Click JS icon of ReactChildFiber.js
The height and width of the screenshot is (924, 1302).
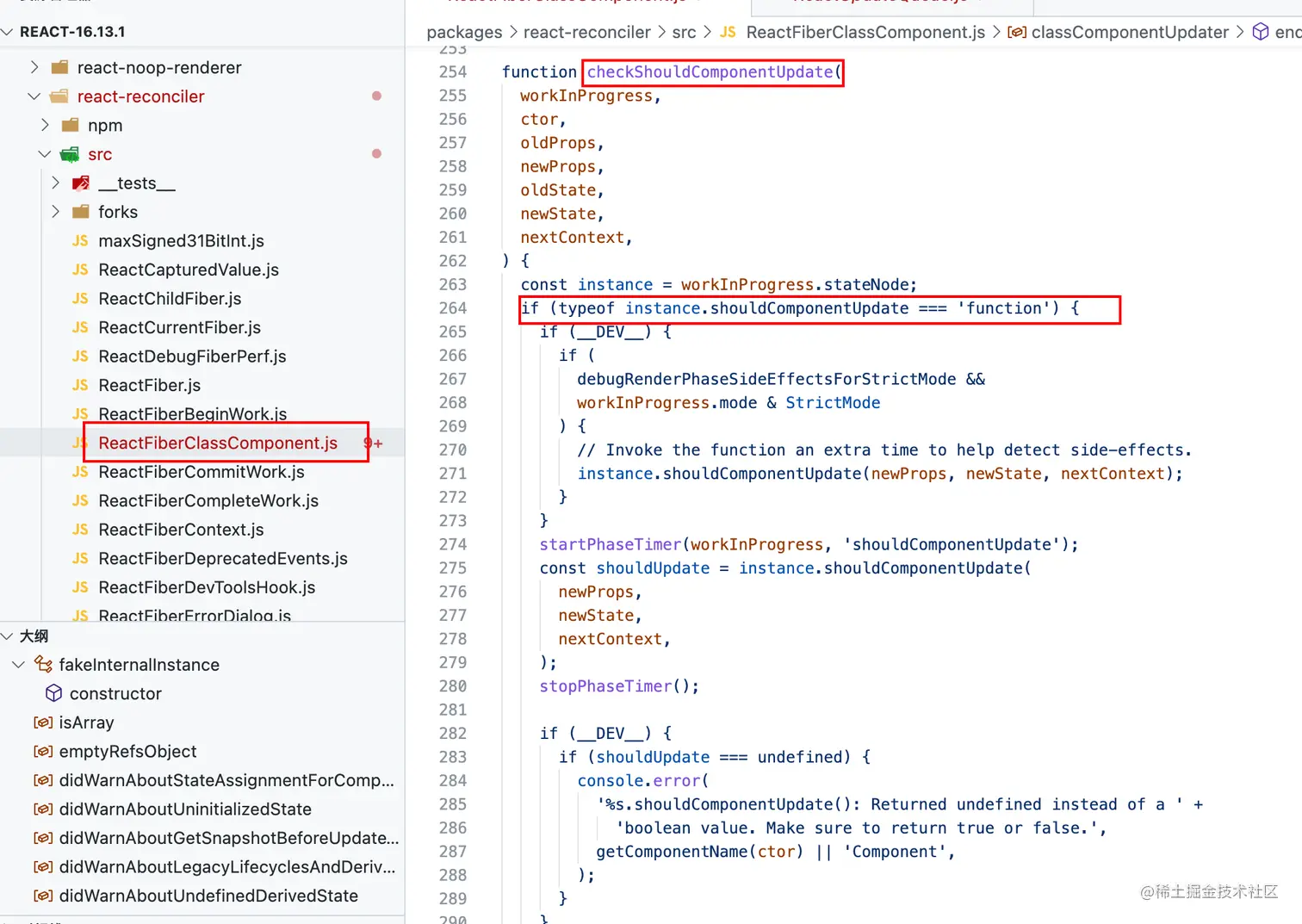[80, 299]
